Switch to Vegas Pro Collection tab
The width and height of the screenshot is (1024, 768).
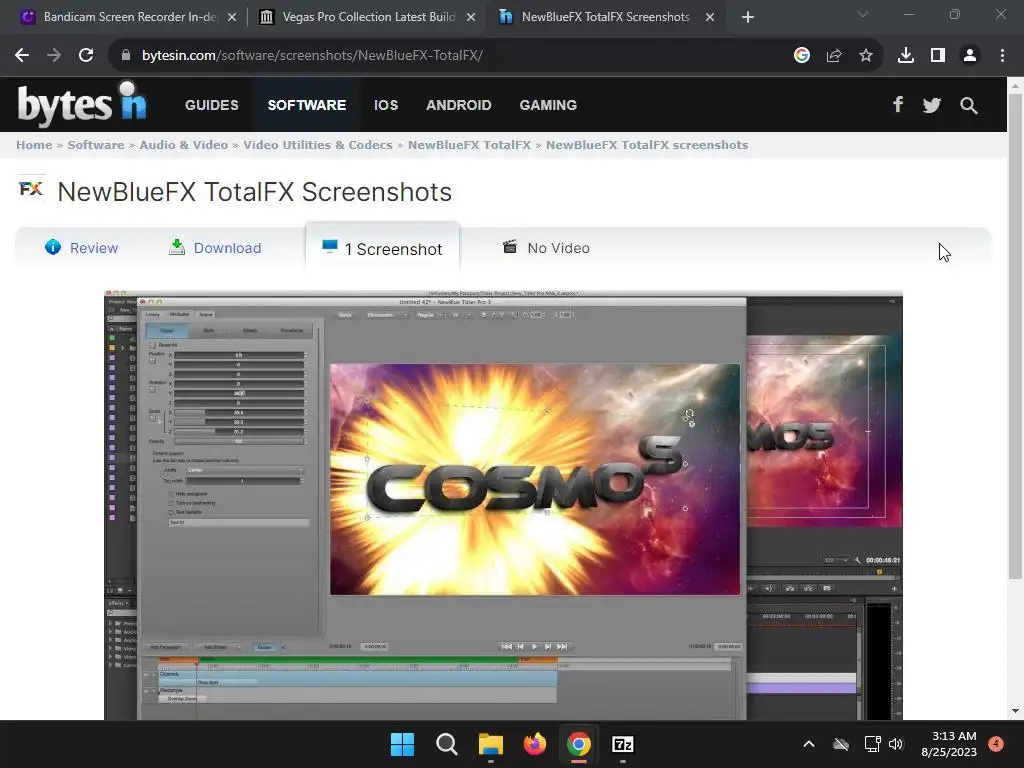[366, 17]
